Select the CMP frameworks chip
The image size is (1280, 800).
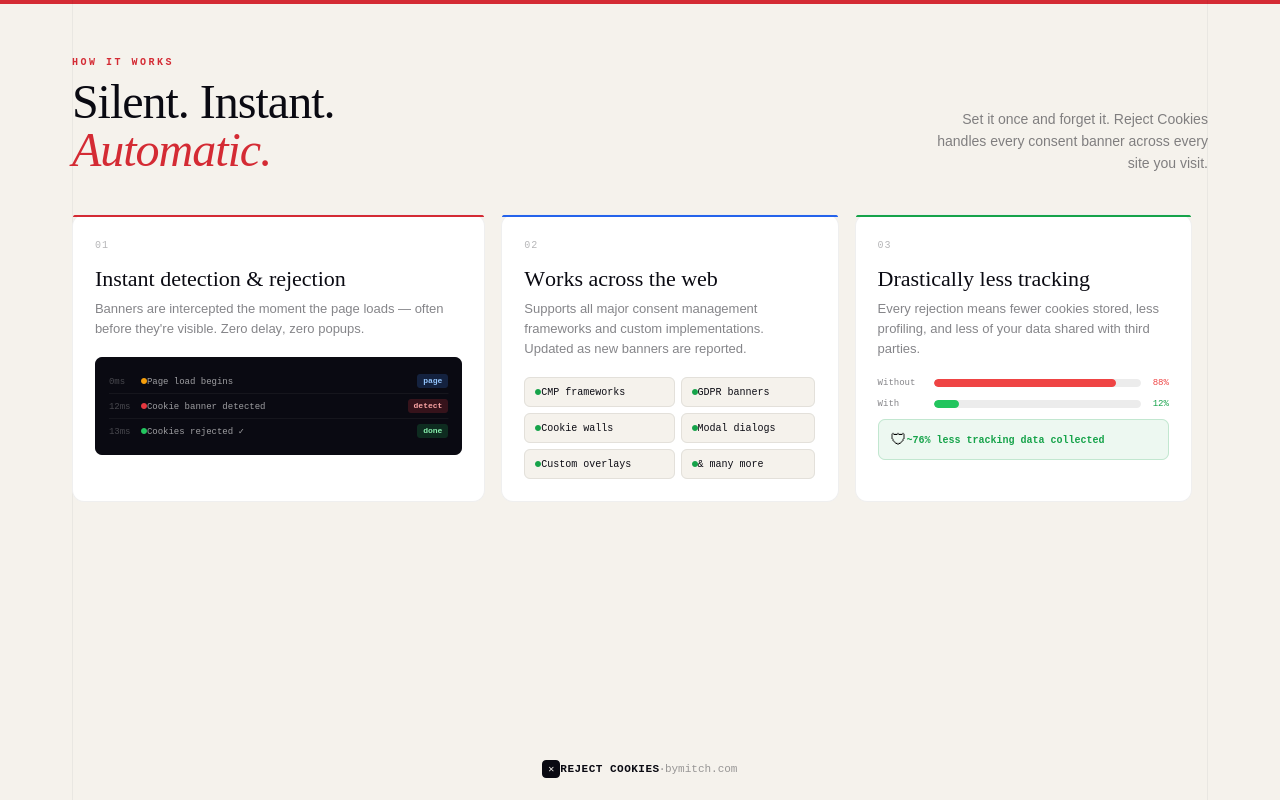(x=599, y=392)
